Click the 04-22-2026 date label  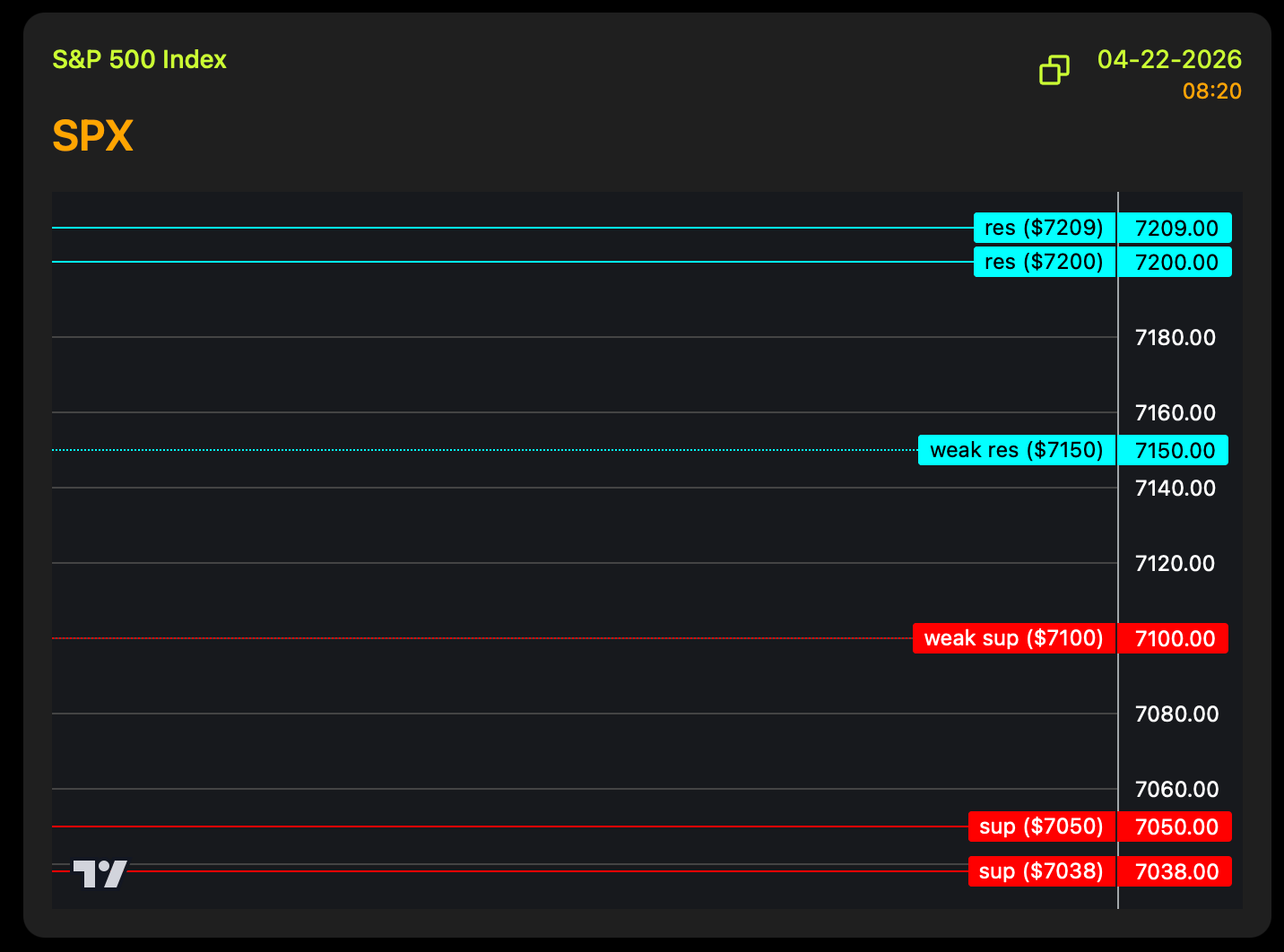pyautogui.click(x=1169, y=60)
